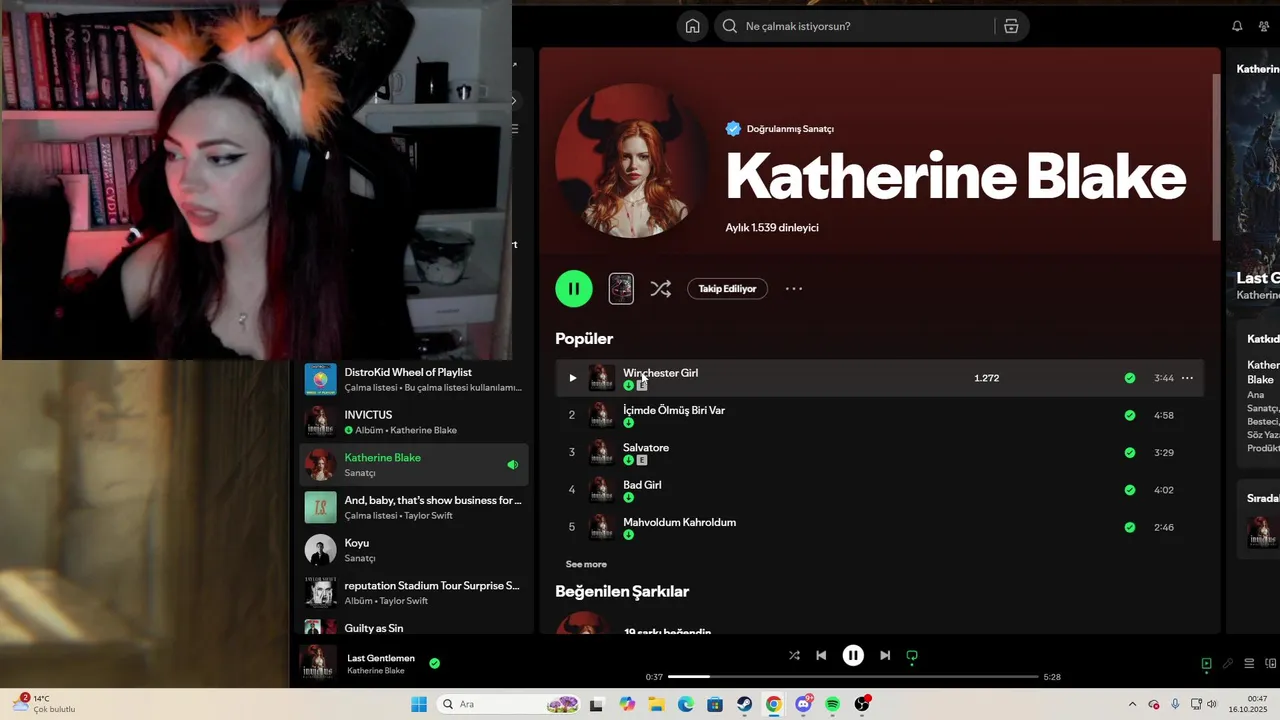
Task: Toggle the liked checkmark next to Last Gentlemen
Action: (x=434, y=663)
